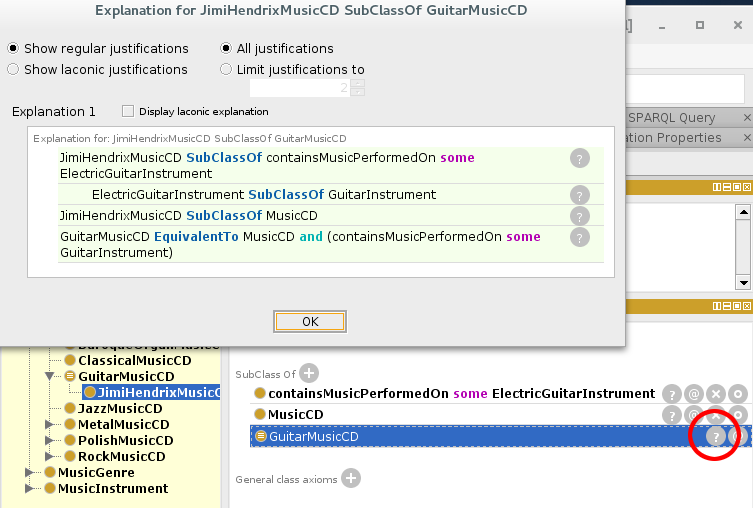The image size is (753, 508).
Task: Select RockMusicCD in the class tree
Action: click(x=121, y=456)
